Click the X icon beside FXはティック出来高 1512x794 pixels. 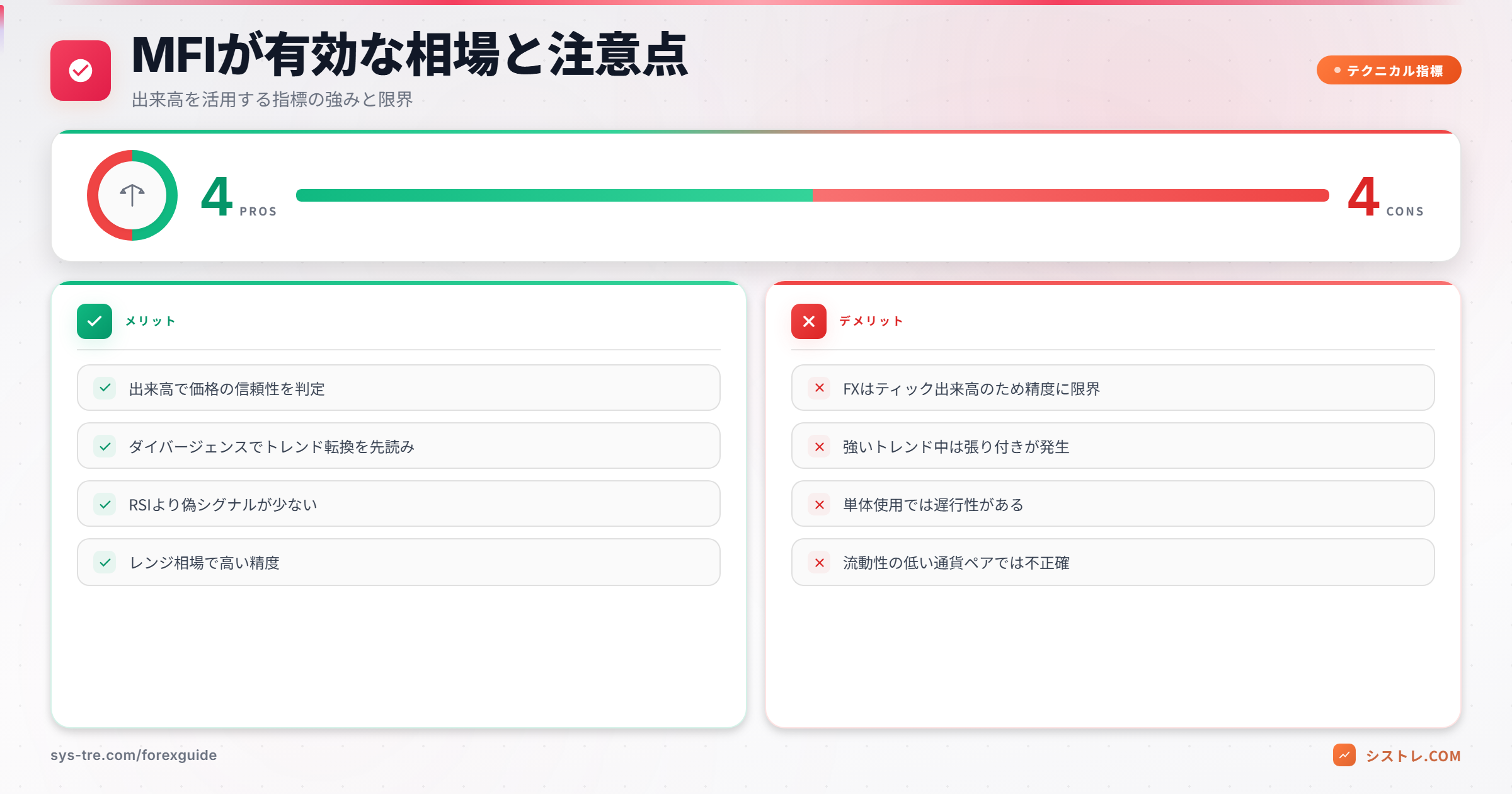point(820,388)
